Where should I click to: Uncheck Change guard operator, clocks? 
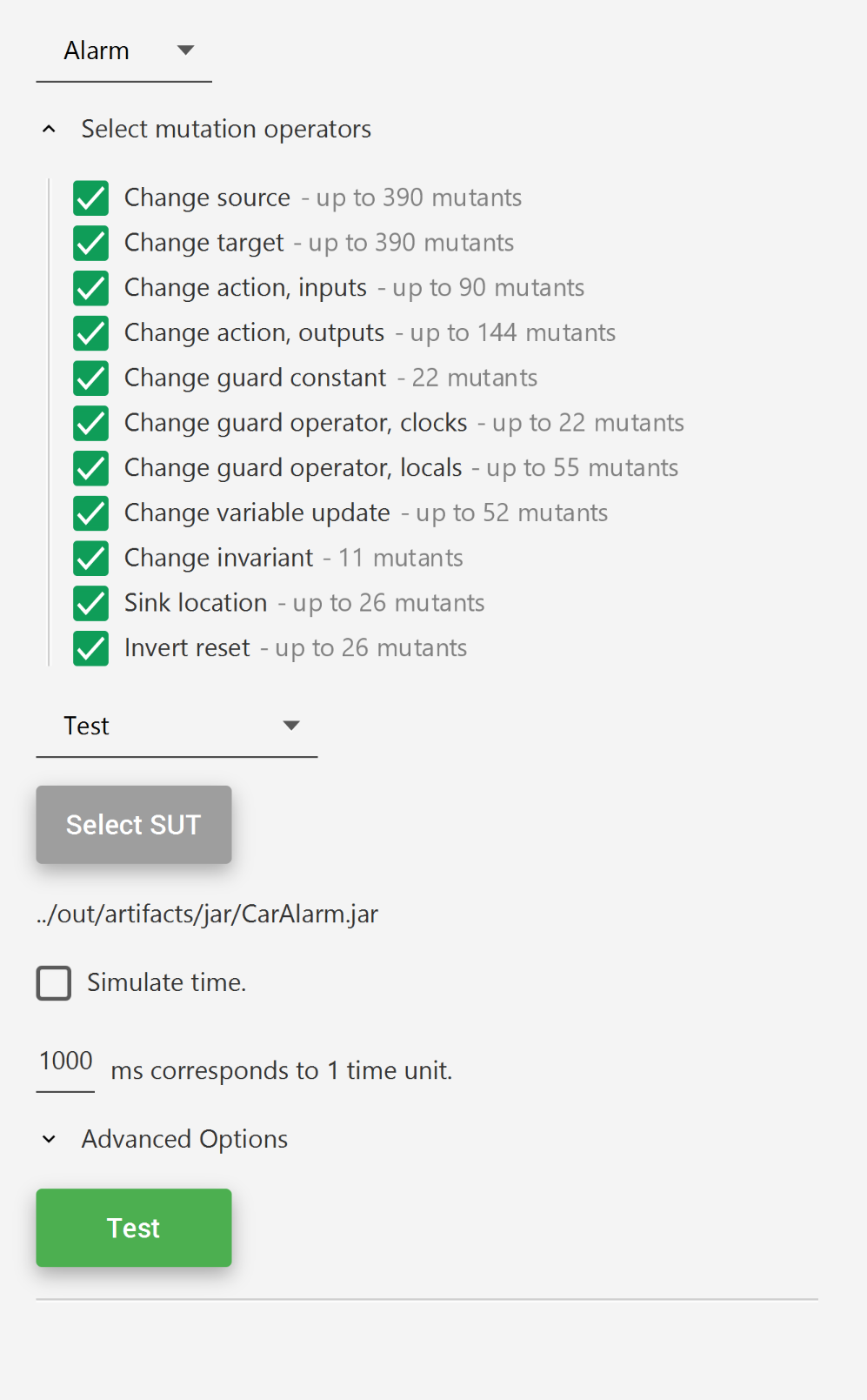point(91,424)
